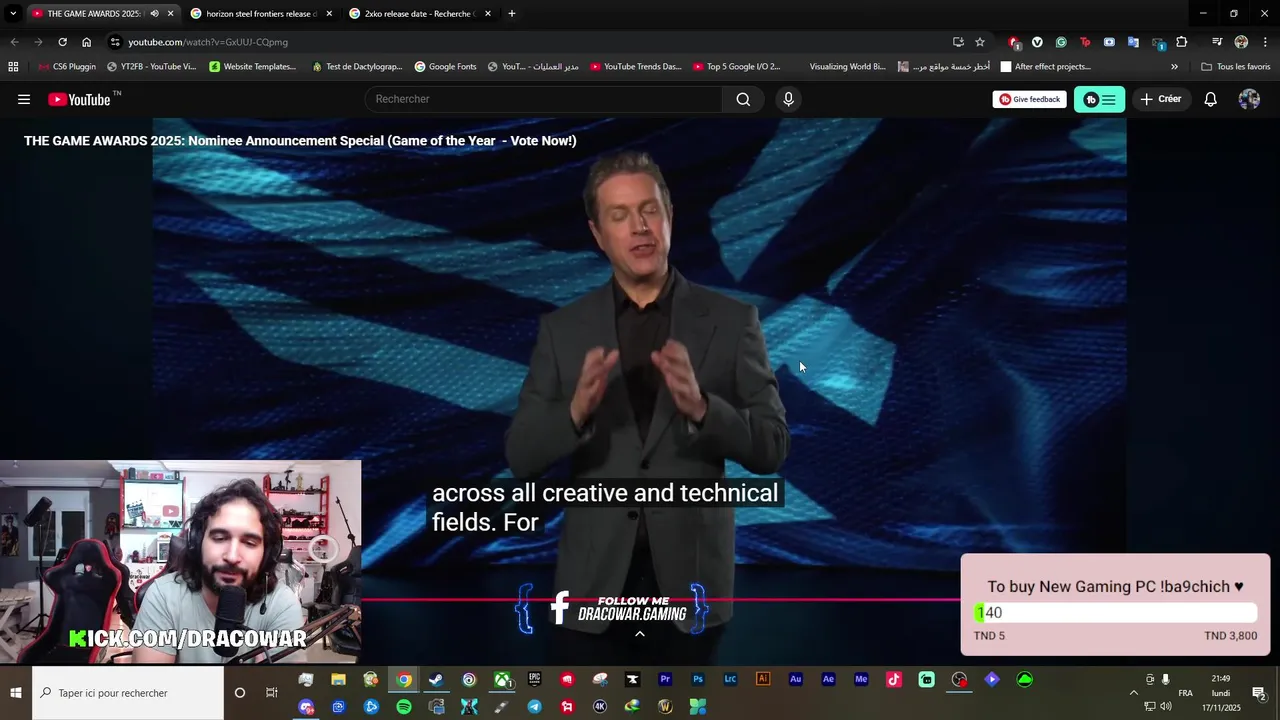The image size is (1280, 720).
Task: Open the YouTube account avatar menu
Action: pyautogui.click(x=1249, y=99)
